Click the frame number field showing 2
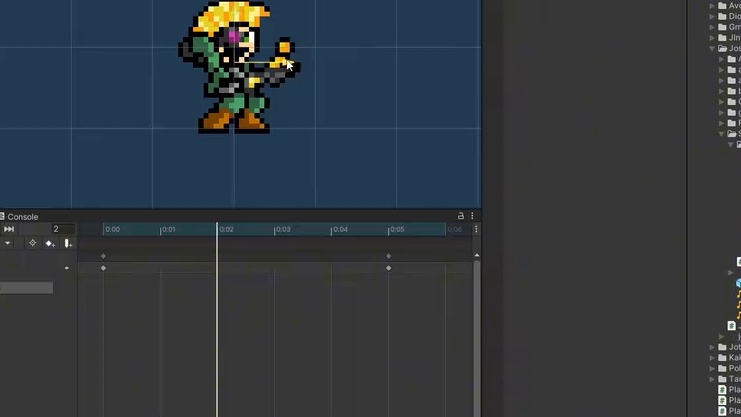The width and height of the screenshot is (741, 417). click(x=63, y=229)
